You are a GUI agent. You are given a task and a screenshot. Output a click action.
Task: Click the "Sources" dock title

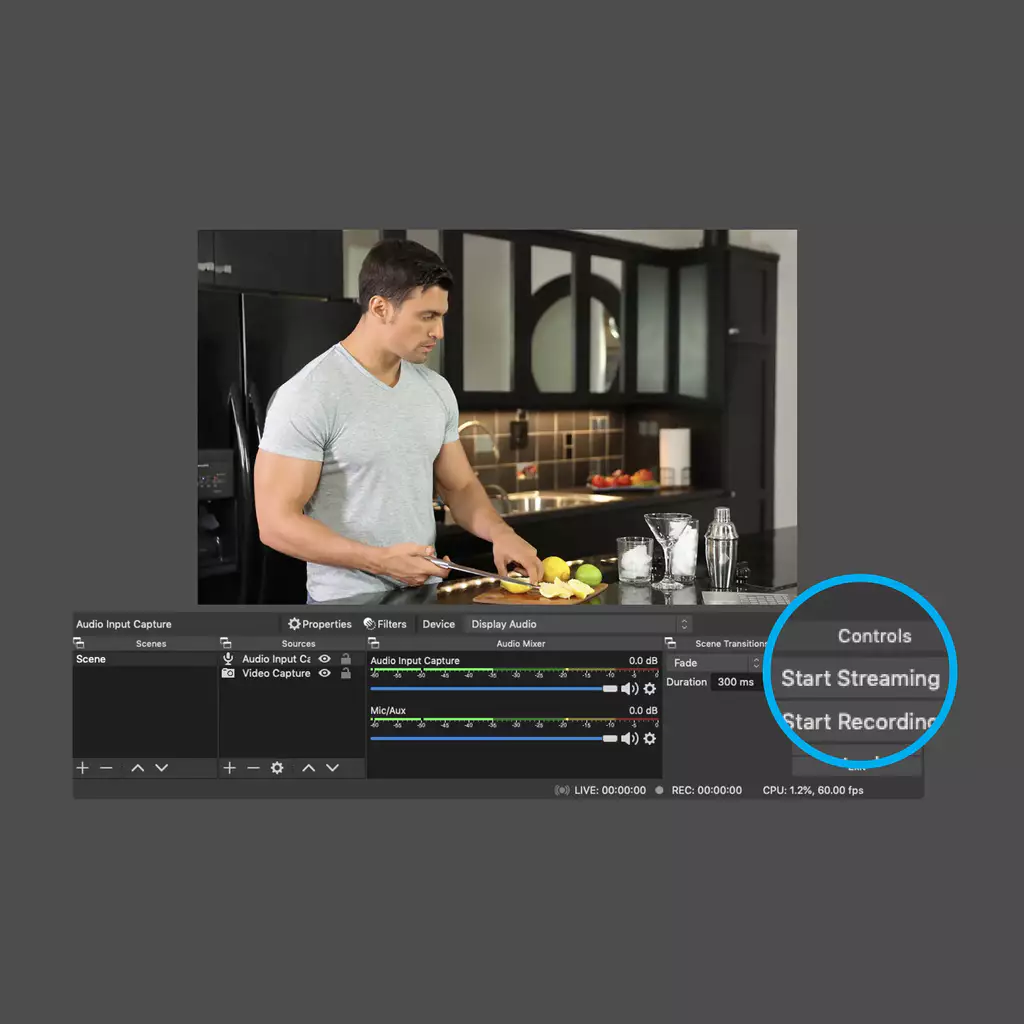point(298,643)
